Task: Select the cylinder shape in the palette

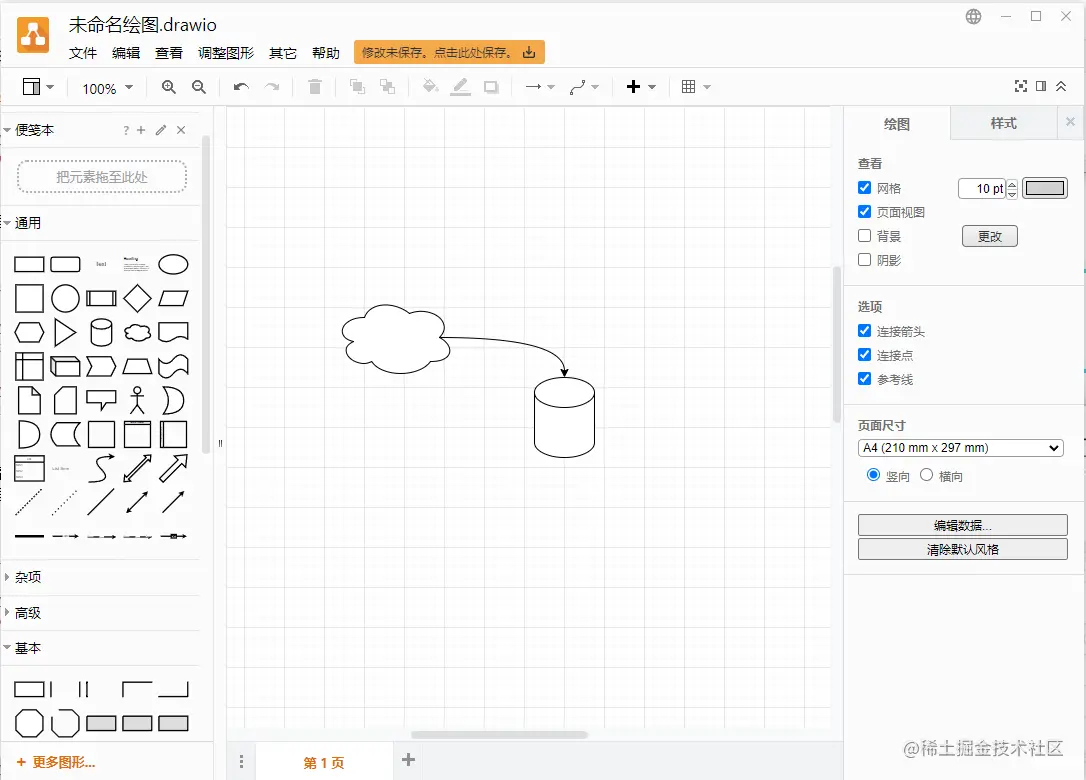Action: pyautogui.click(x=101, y=333)
